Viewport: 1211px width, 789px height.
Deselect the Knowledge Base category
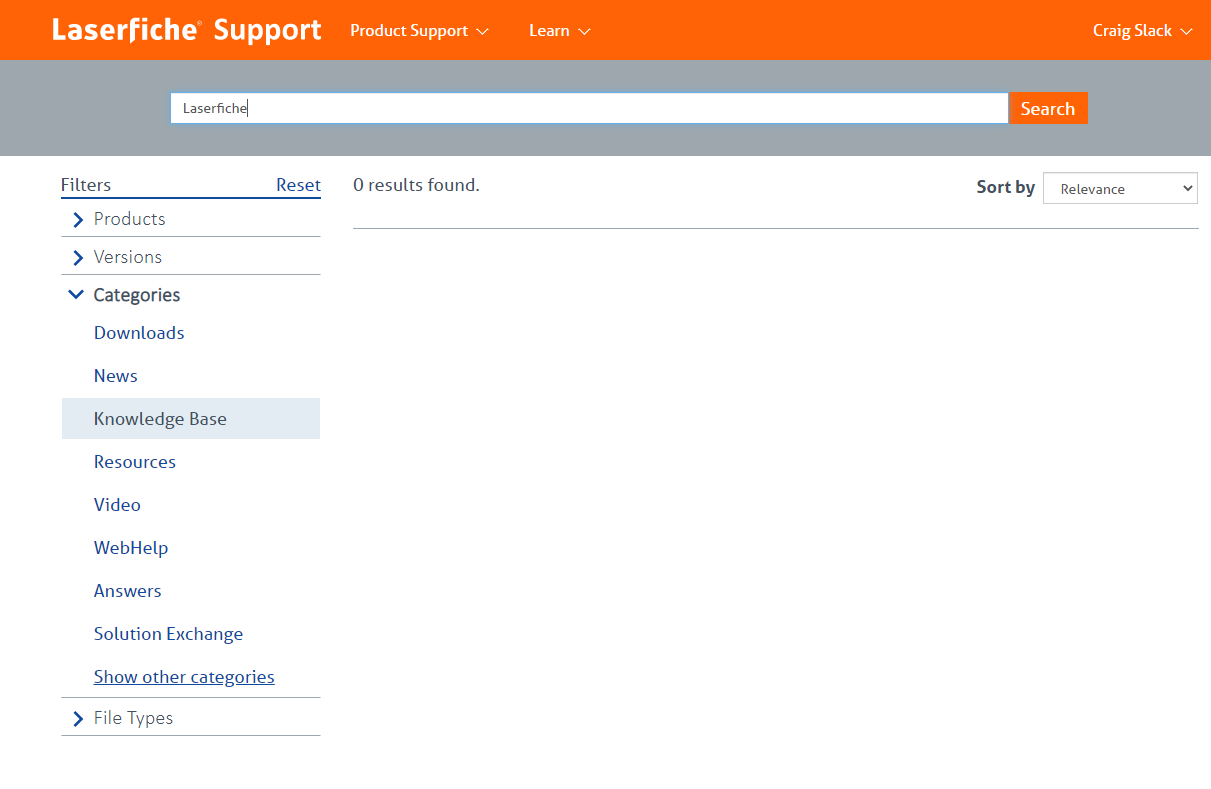pyautogui.click(x=191, y=419)
